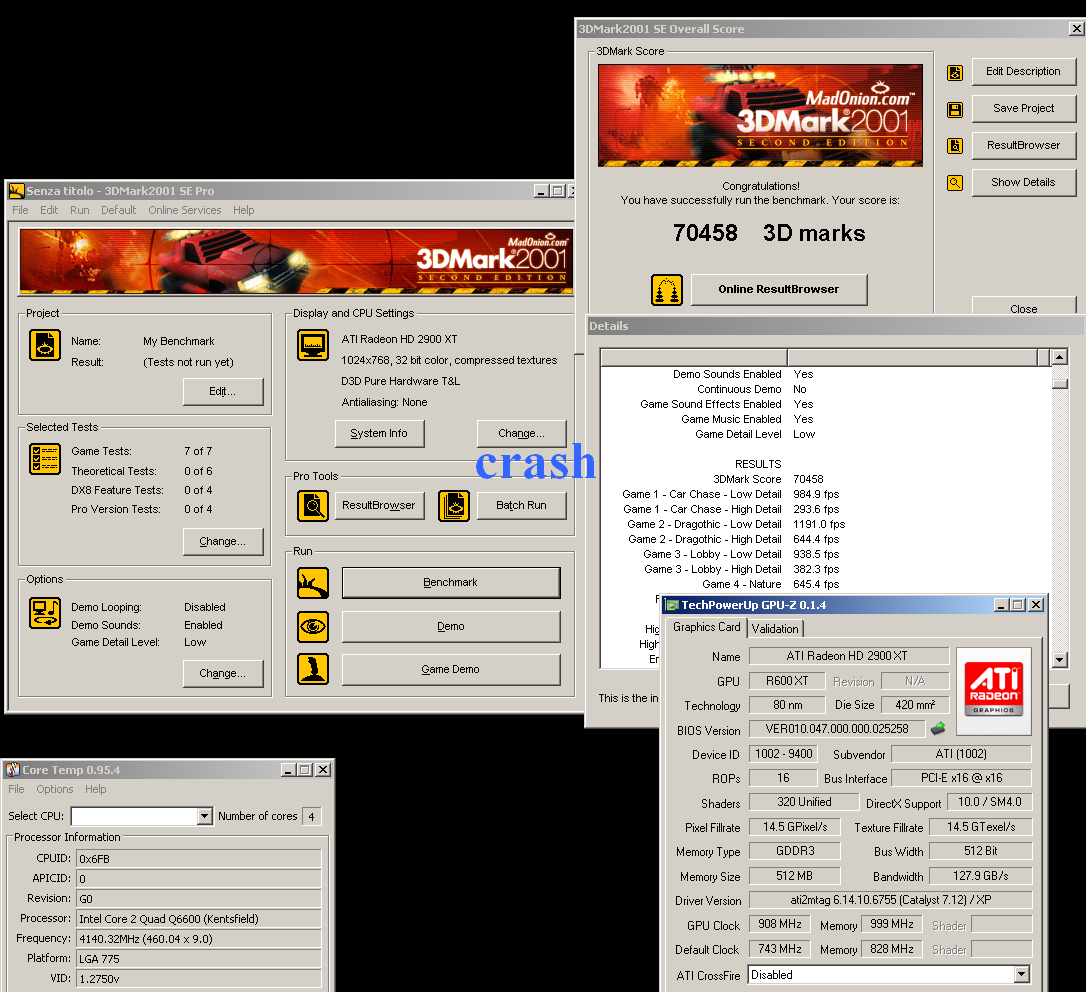Click the 3DMark2001 banner in main window
The height and width of the screenshot is (992, 1086).
point(296,261)
